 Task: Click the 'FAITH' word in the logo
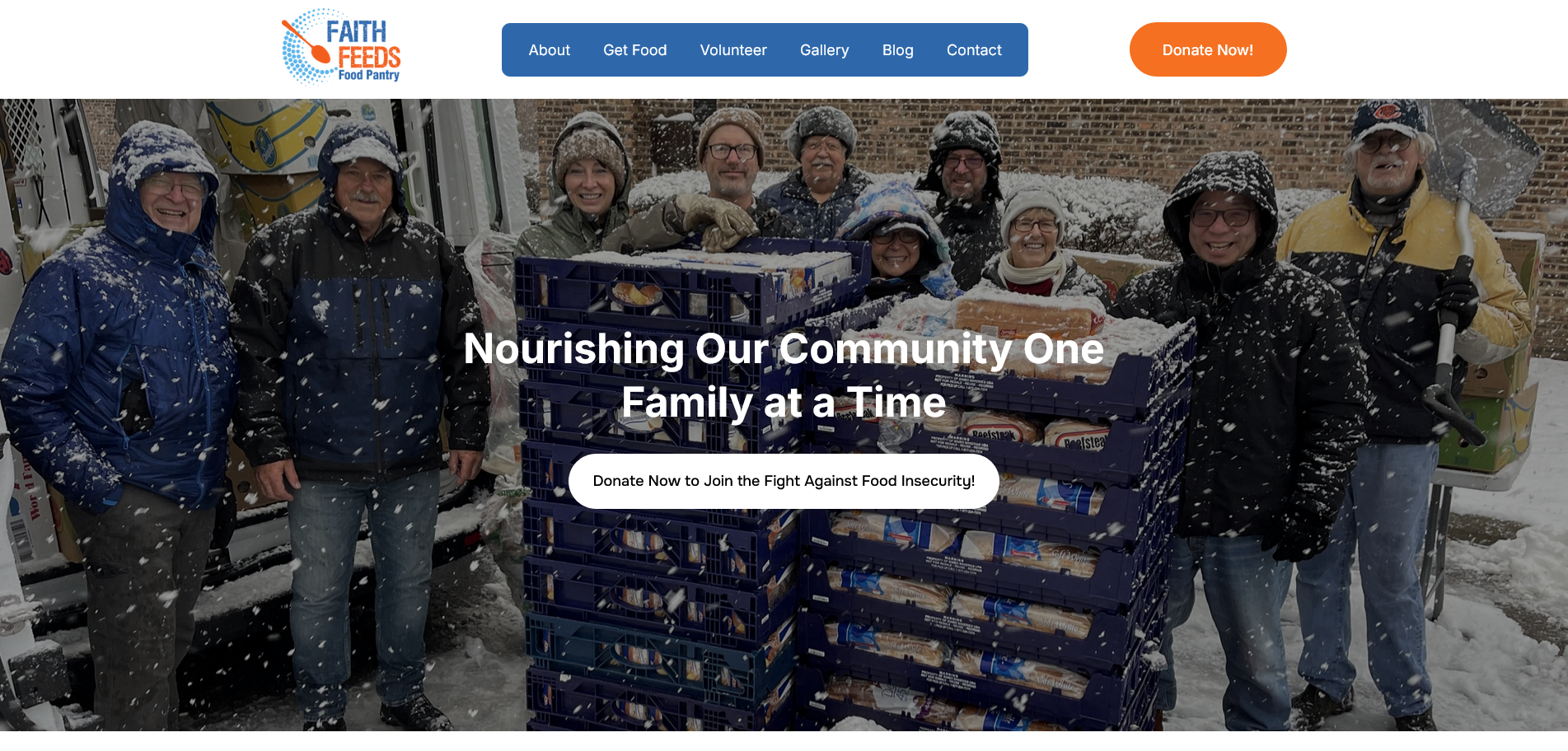356,31
